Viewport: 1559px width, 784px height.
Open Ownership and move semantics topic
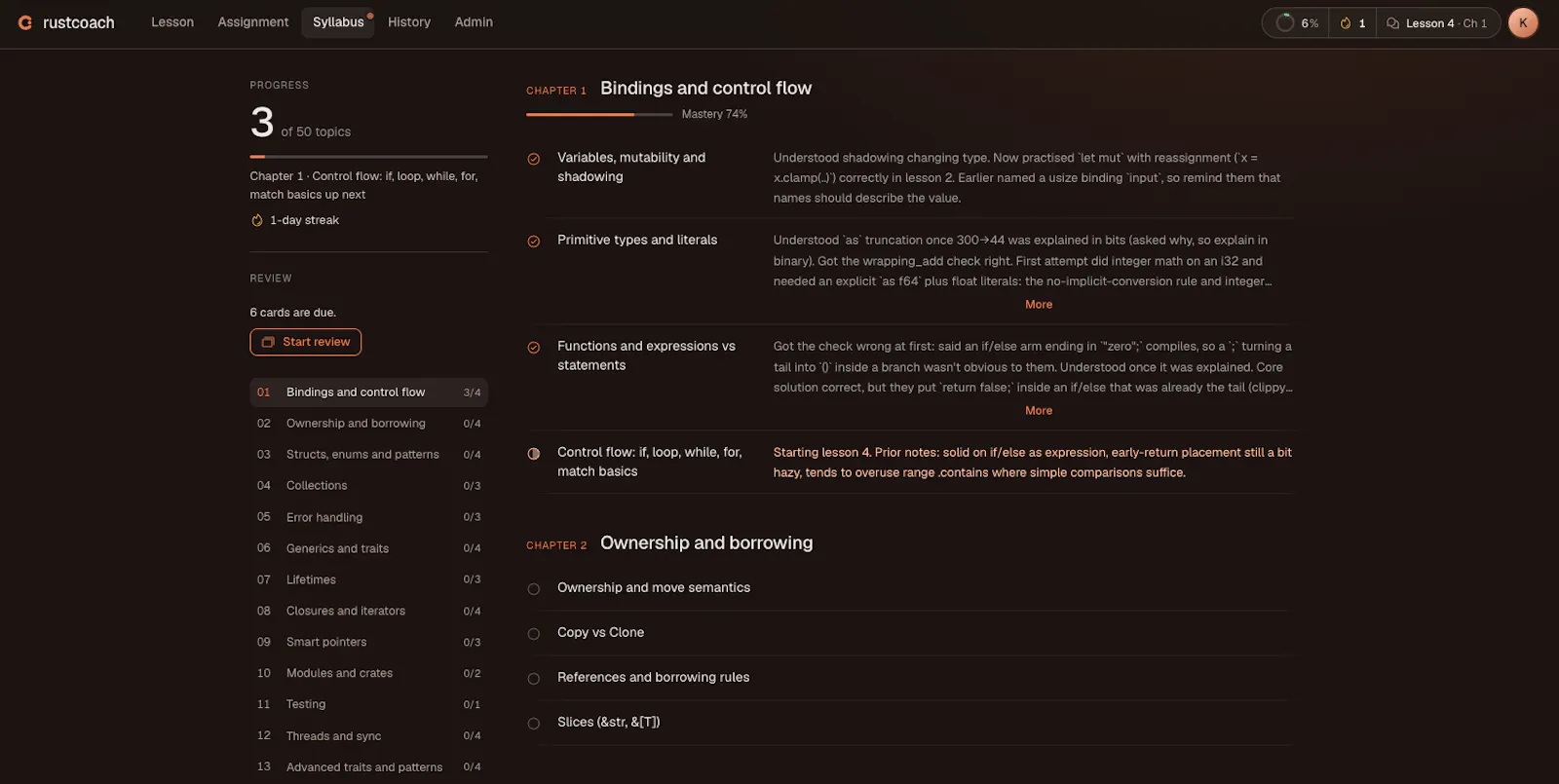[654, 588]
